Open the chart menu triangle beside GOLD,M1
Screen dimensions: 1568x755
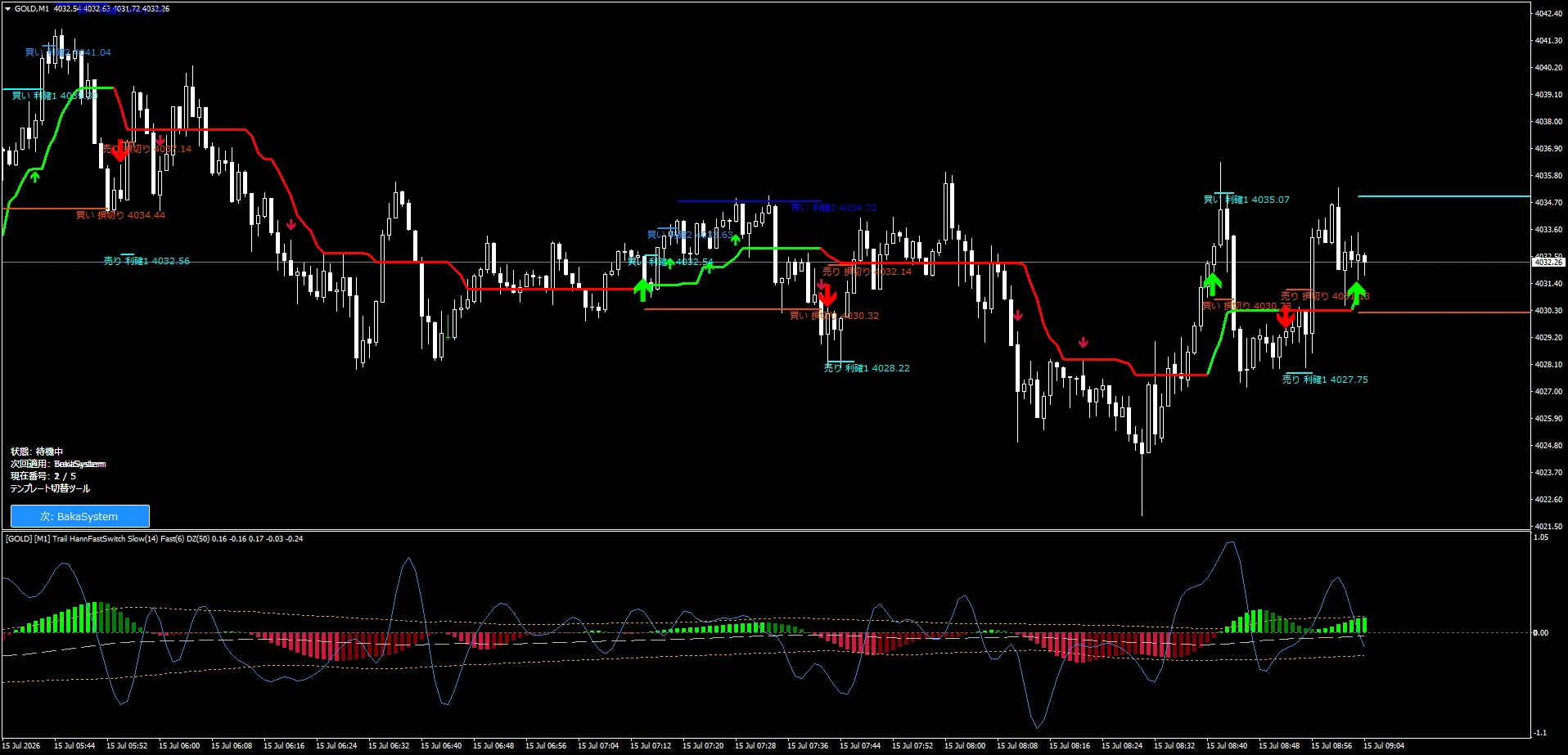click(7, 9)
